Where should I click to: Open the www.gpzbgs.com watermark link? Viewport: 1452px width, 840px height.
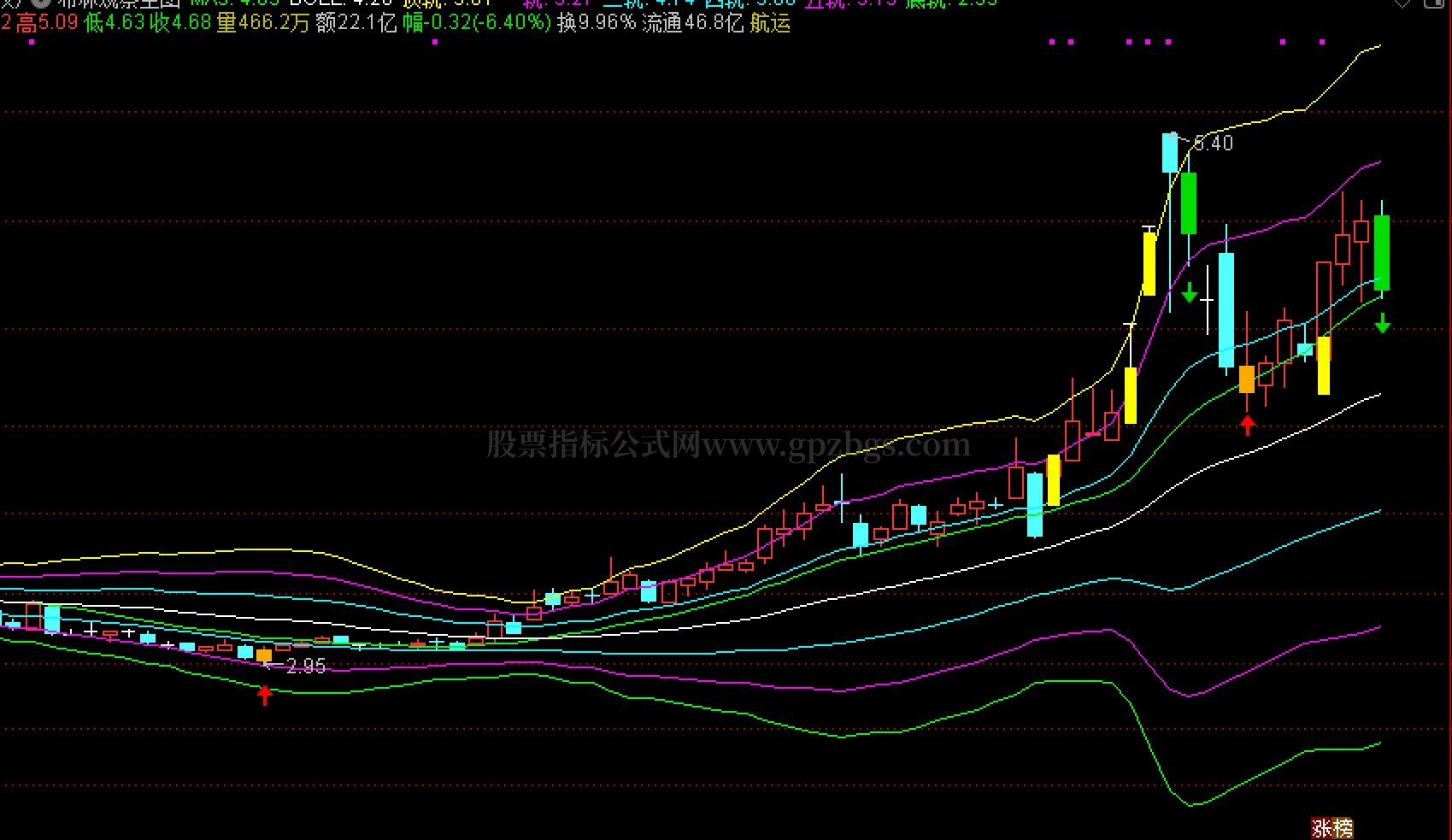[x=836, y=444]
